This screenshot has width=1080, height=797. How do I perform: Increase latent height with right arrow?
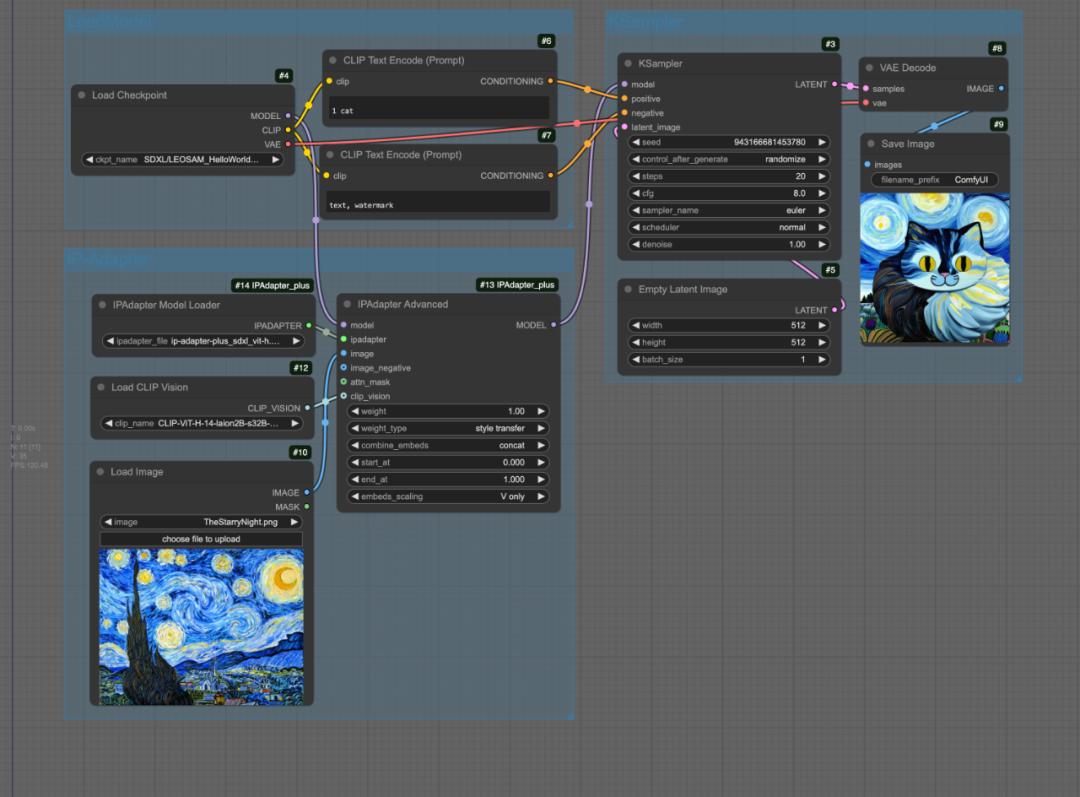pos(822,342)
